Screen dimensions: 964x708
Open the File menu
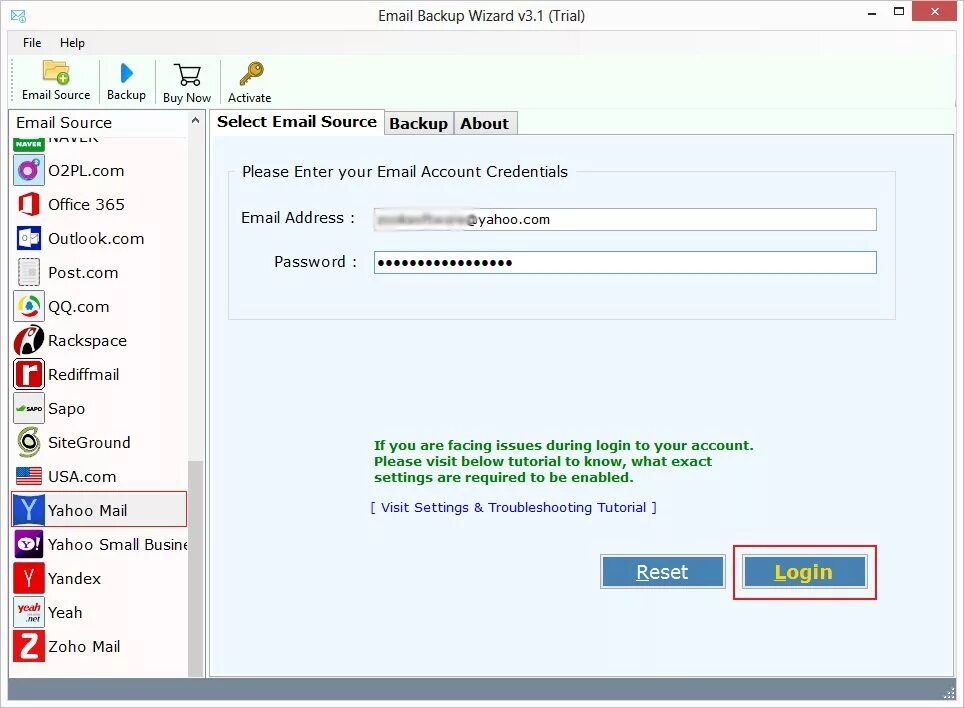[x=32, y=43]
